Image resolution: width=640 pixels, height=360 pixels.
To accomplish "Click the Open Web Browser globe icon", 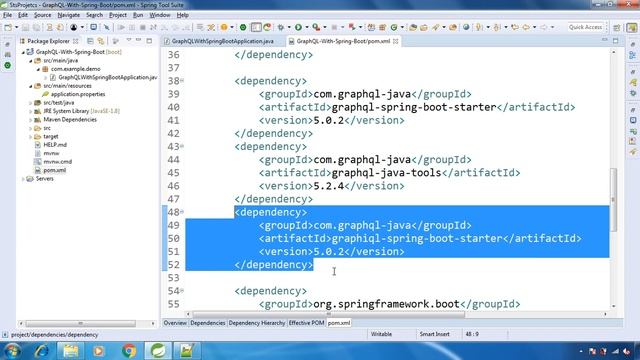I will pos(466,27).
